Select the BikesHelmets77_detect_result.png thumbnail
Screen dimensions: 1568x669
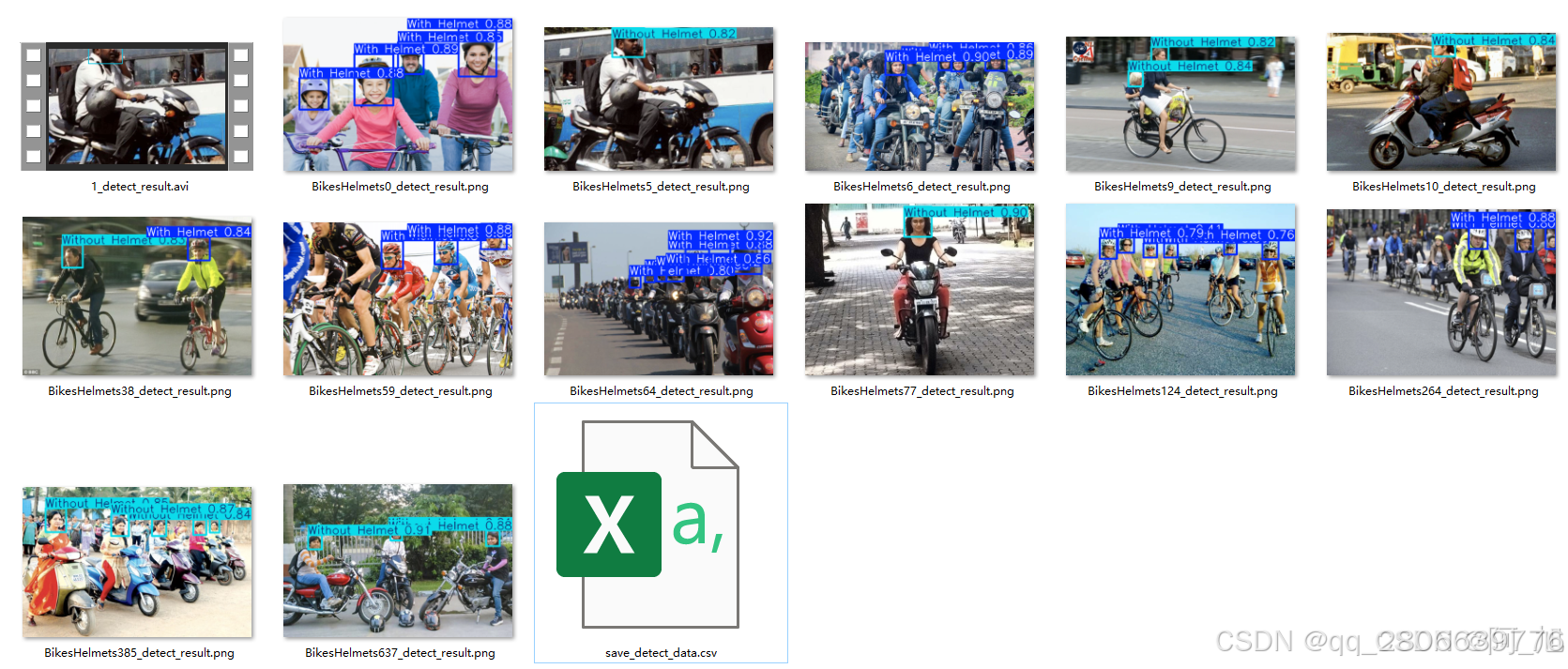[920, 290]
